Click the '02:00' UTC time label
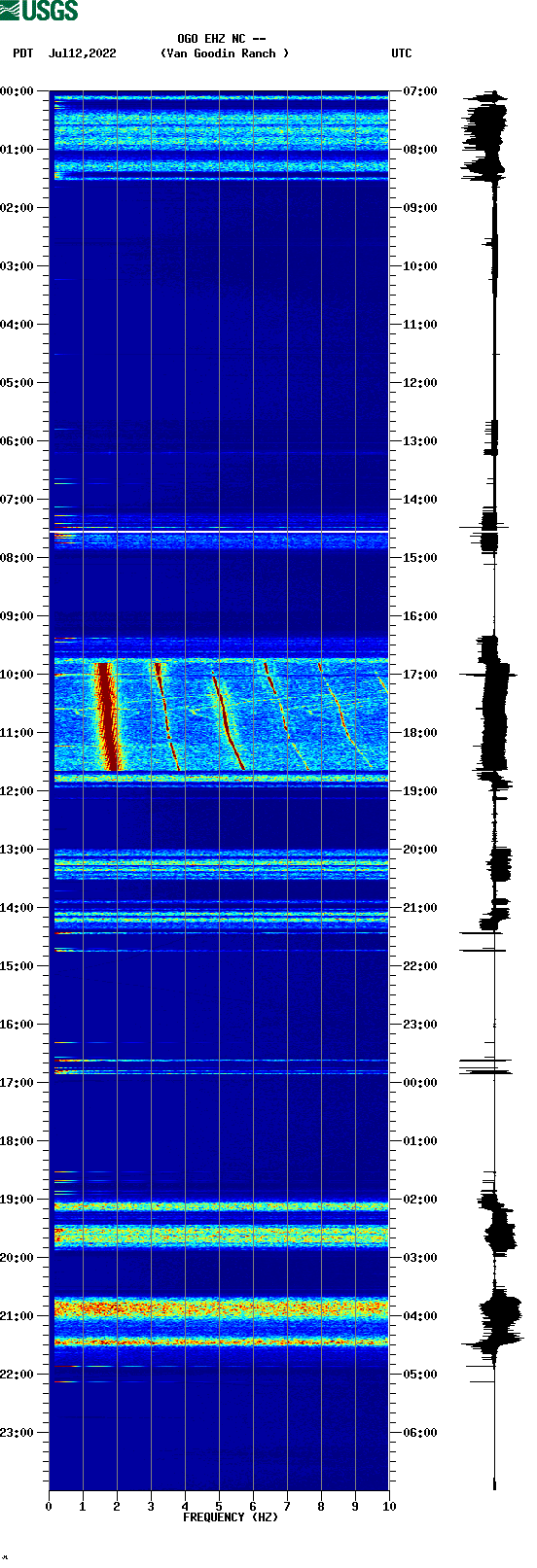This screenshot has width=537, height=1568. 420,1200
